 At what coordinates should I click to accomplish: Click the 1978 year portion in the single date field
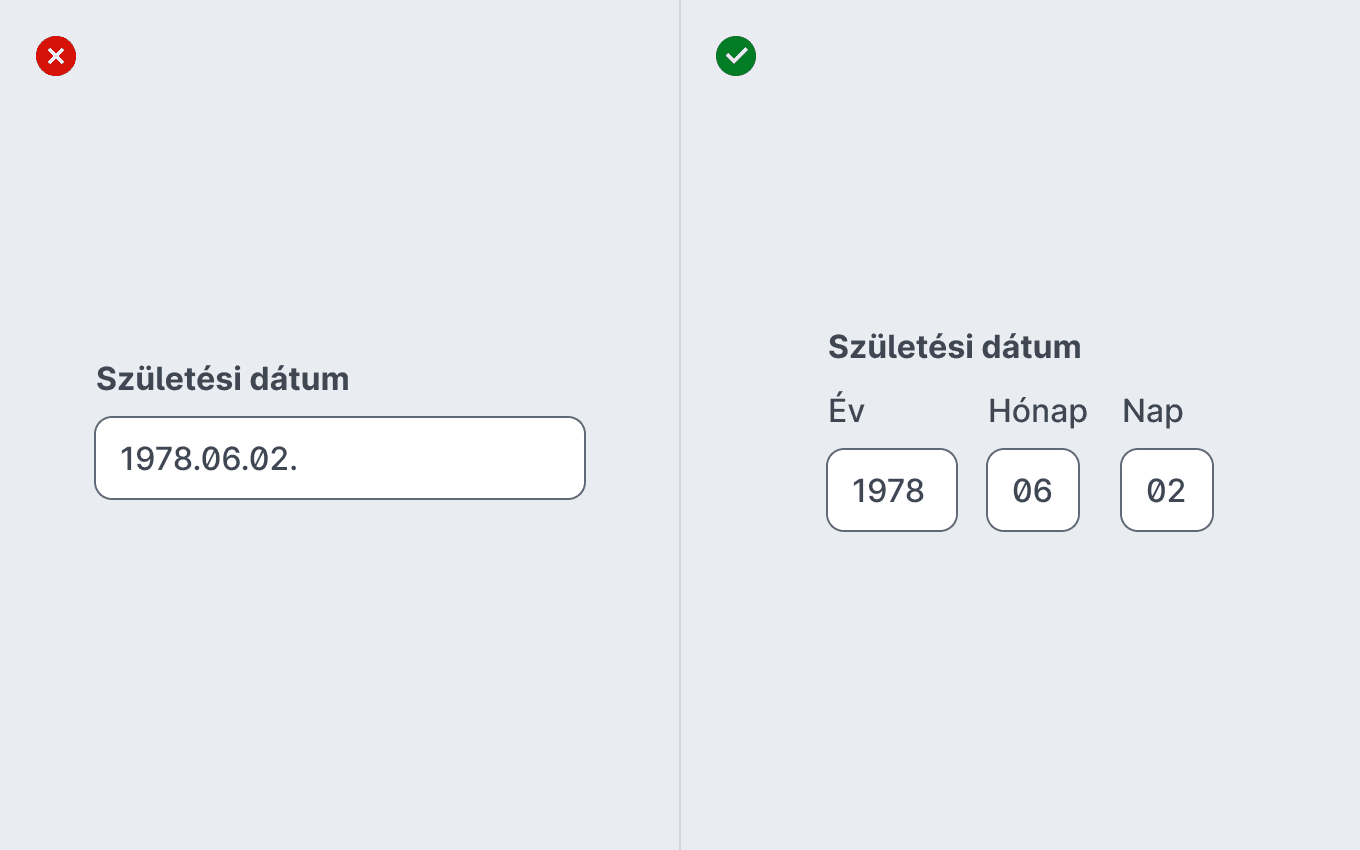coord(155,459)
